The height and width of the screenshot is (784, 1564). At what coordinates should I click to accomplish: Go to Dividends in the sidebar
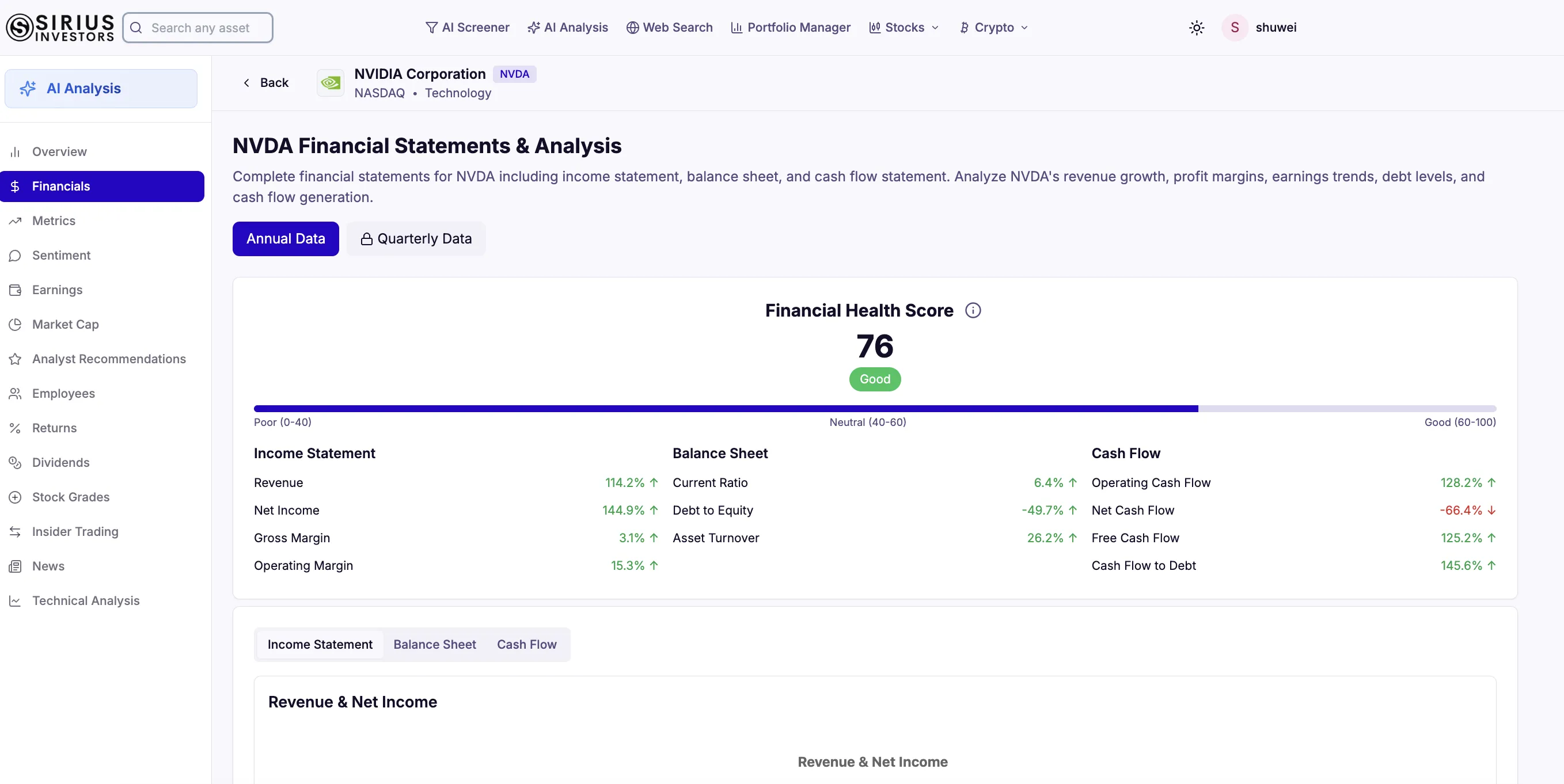tap(60, 462)
